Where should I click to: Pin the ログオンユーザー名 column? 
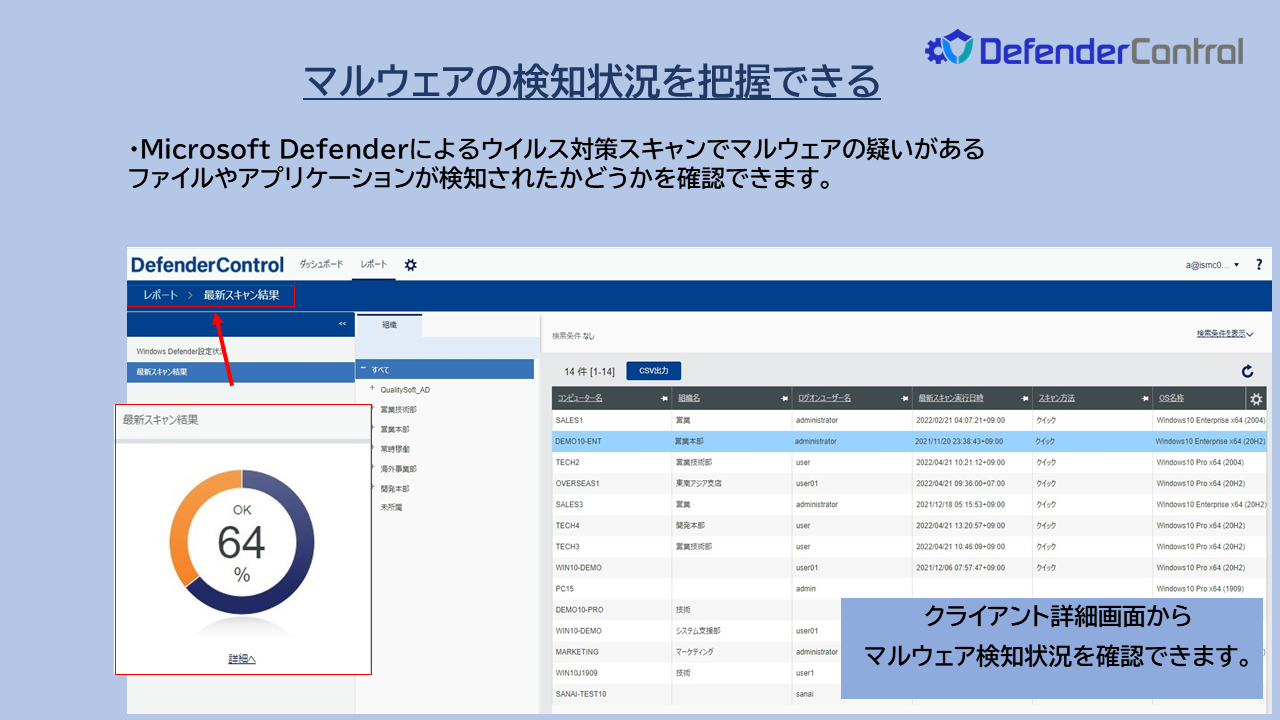click(905, 398)
